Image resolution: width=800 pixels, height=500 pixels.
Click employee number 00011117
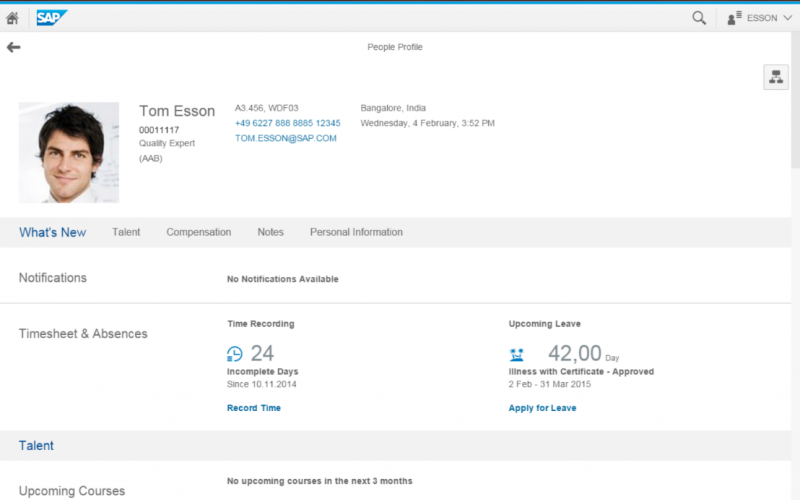159,130
